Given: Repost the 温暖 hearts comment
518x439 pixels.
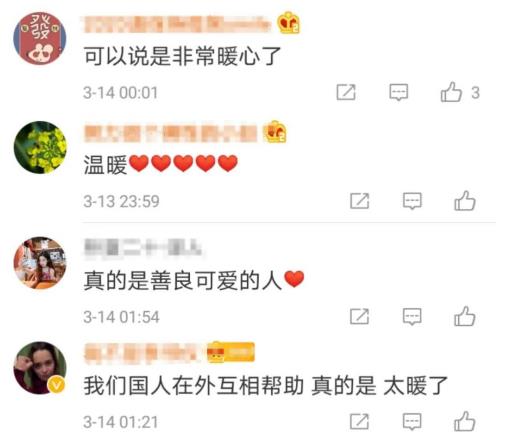Looking at the screenshot, I should (359, 201).
